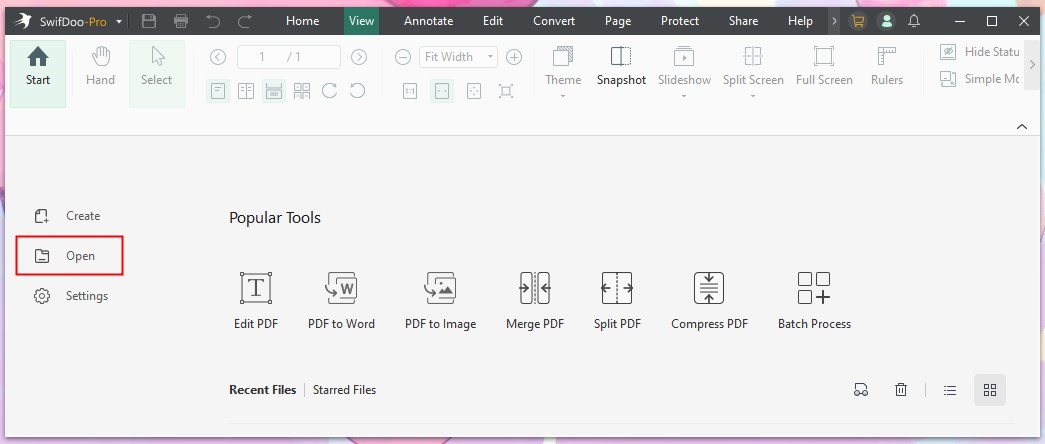
Task: Launch the Merge PDF tool
Action: point(535,301)
